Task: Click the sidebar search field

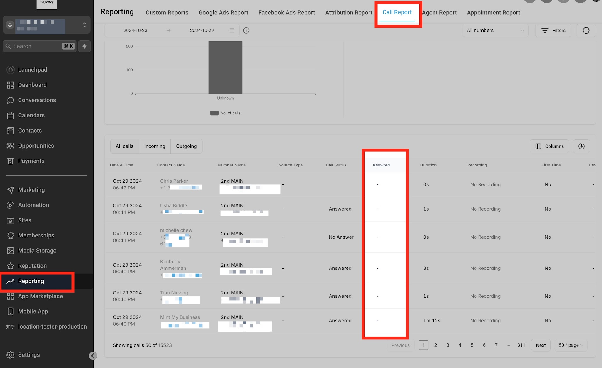Action: 40,46
